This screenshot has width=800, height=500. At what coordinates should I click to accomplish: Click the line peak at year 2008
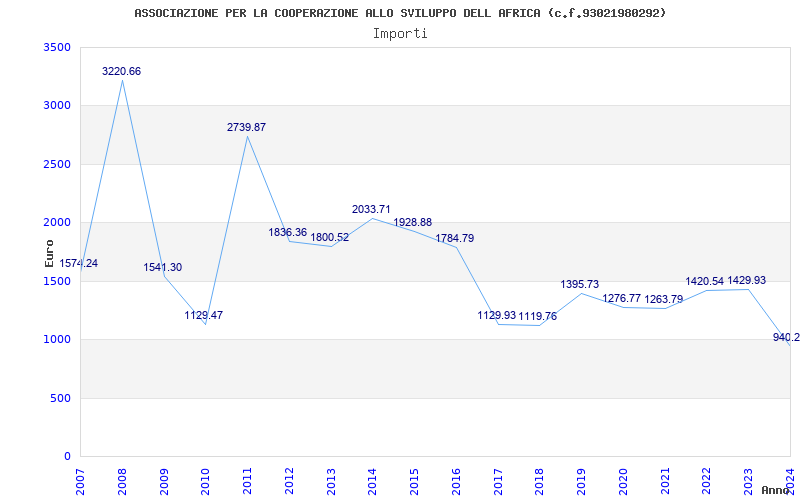(x=122, y=80)
